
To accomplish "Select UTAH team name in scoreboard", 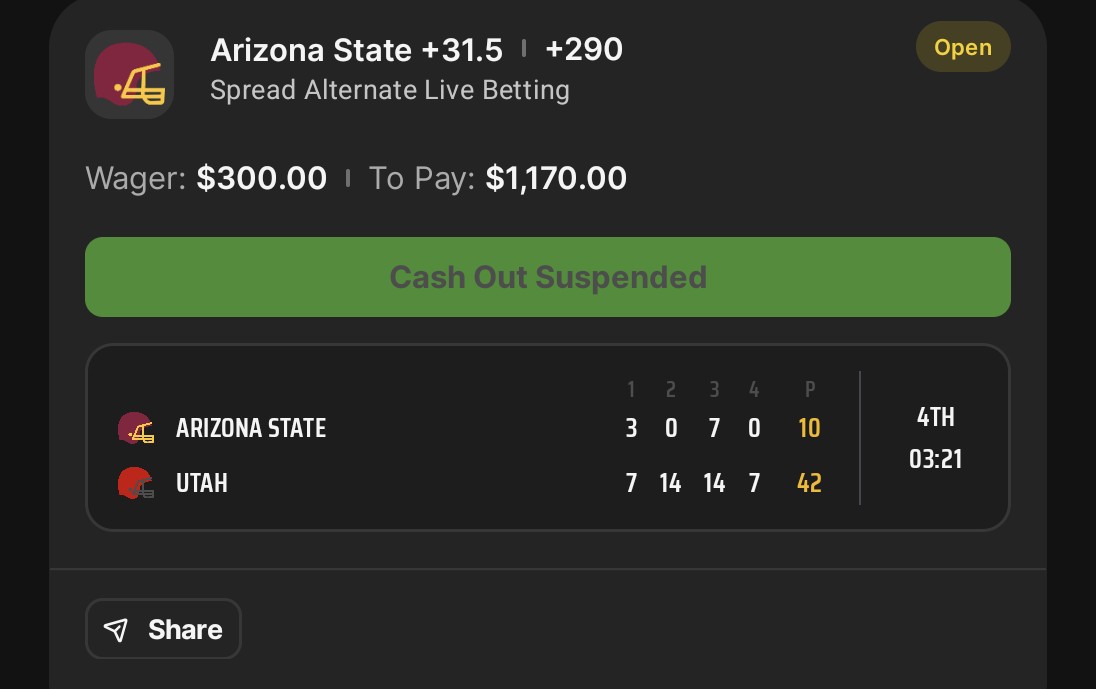I will point(202,484).
